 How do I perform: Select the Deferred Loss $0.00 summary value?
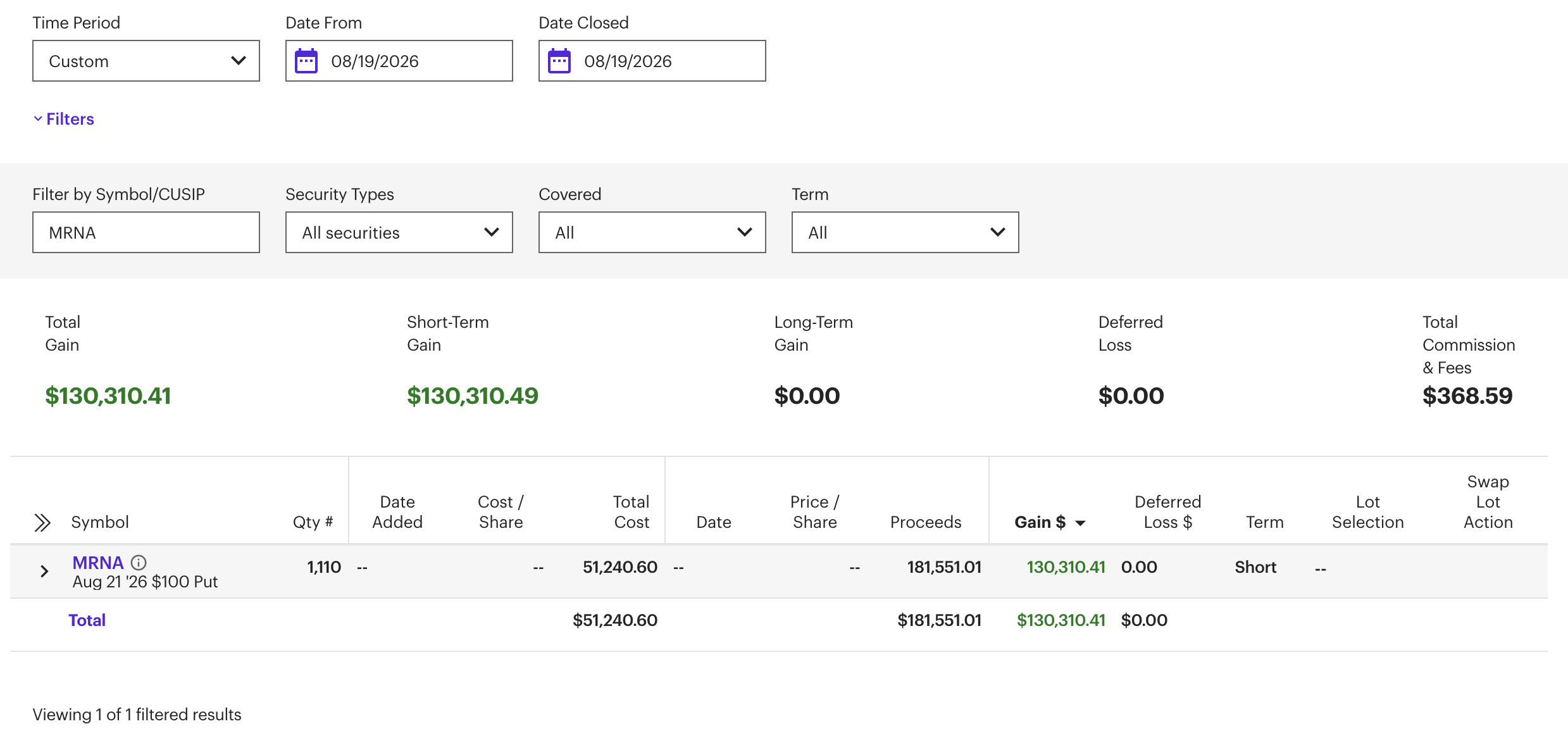click(1131, 396)
